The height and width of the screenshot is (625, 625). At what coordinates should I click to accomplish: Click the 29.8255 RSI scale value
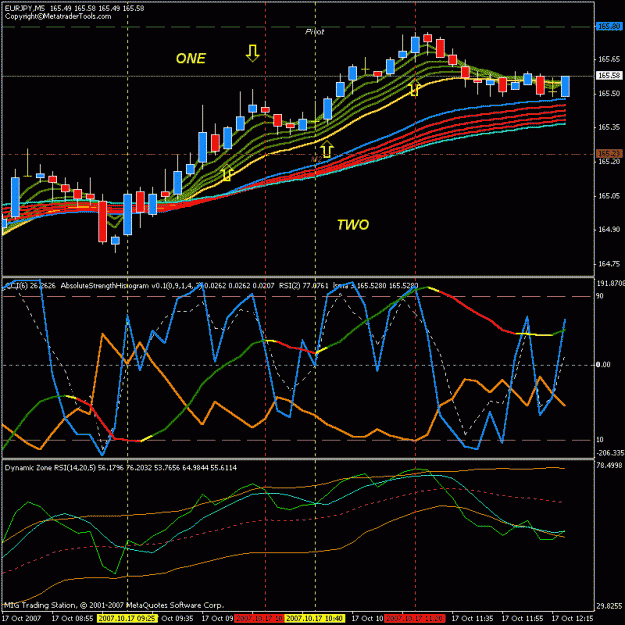click(x=609, y=607)
